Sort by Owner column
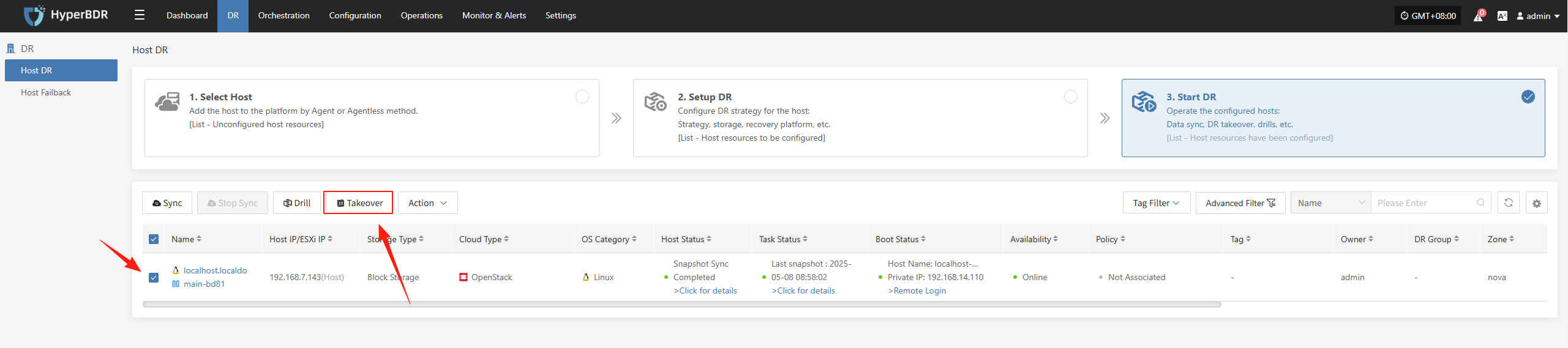1568x348 pixels. (x=1371, y=239)
